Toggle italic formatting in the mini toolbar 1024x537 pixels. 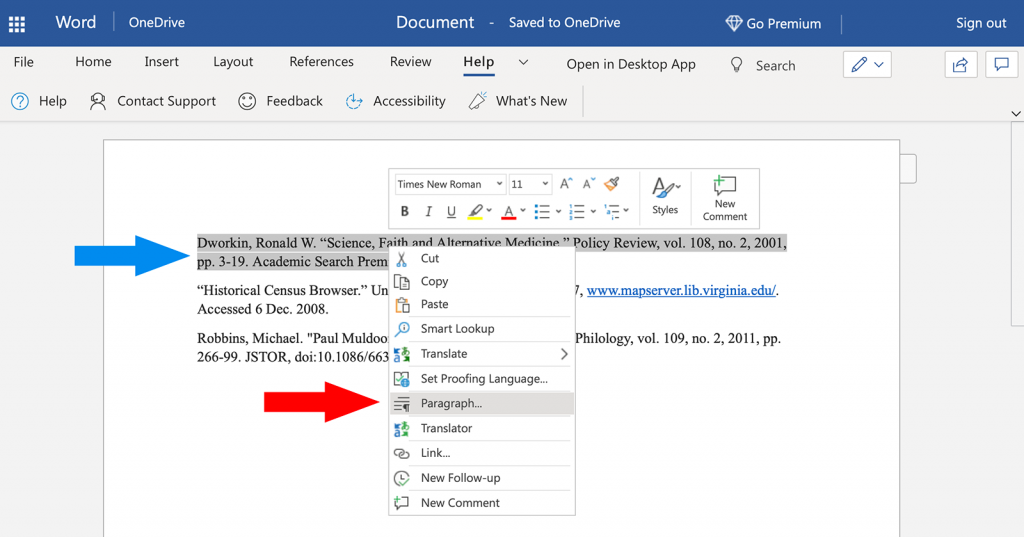pyautogui.click(x=428, y=211)
